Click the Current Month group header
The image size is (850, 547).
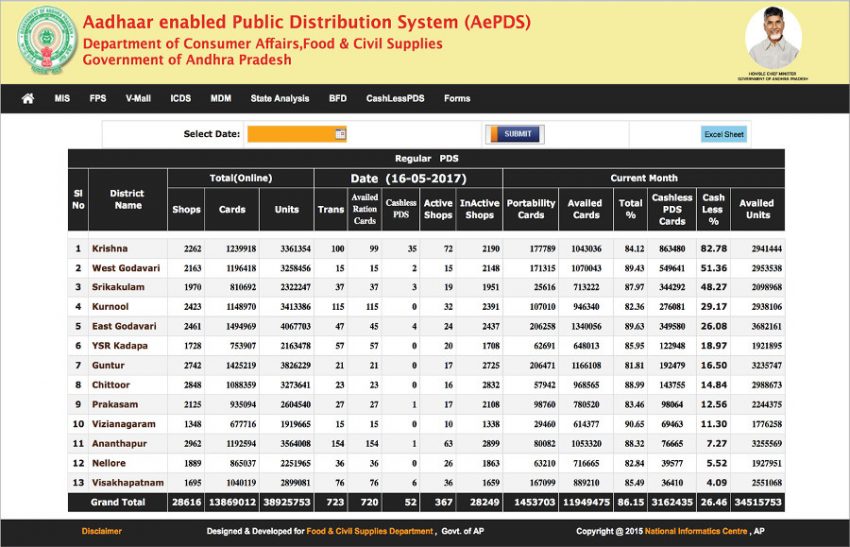coord(643,178)
